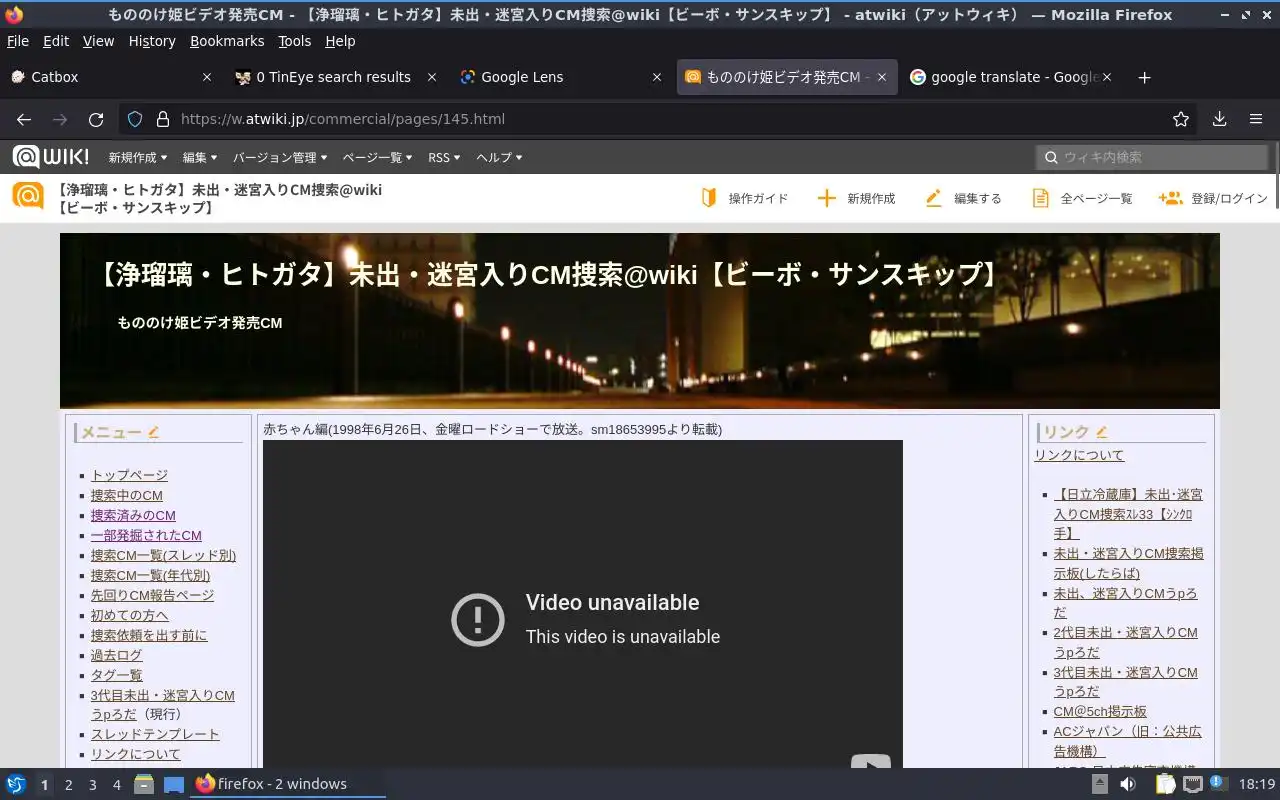Open the 先回りCM報告ページ link

[x=152, y=595]
